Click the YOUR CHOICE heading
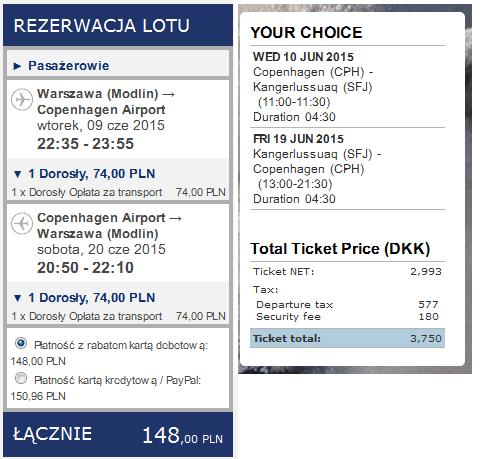Viewport: 482px width, 459px height. click(x=306, y=33)
